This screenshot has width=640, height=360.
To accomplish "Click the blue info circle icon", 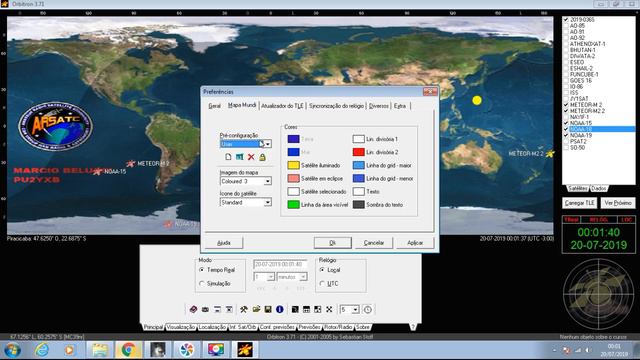I will pyautogui.click(x=280, y=309).
